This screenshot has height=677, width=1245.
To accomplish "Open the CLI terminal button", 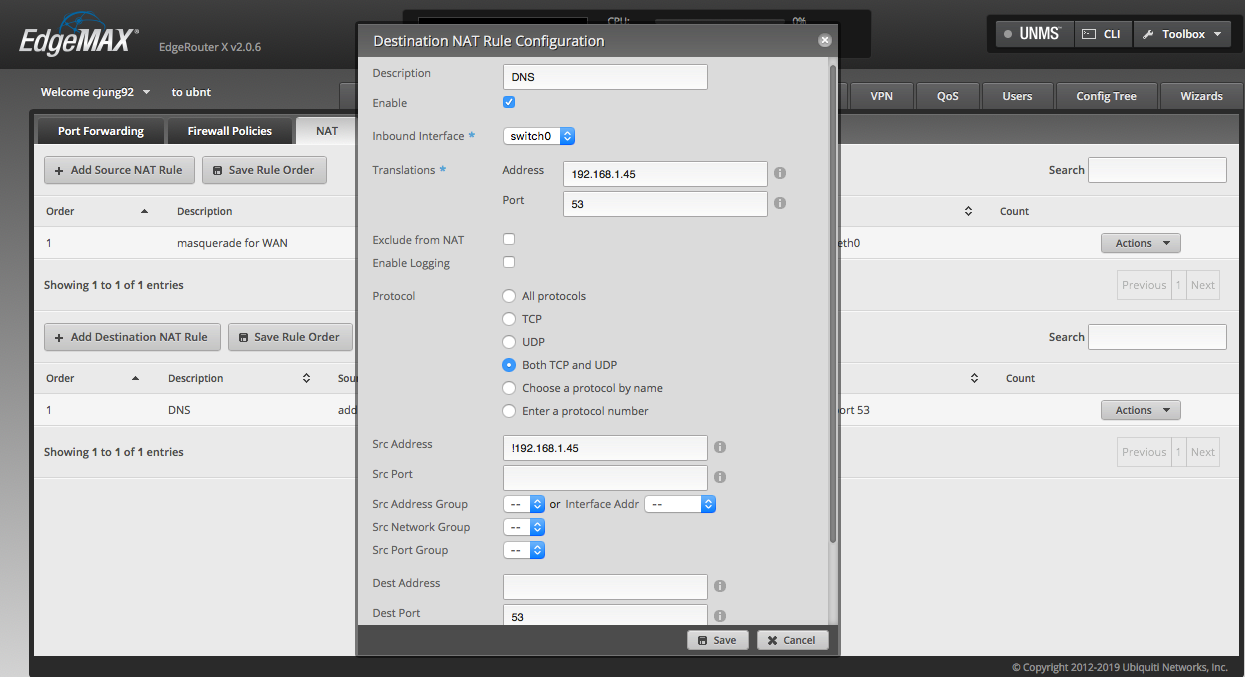I will tap(1102, 34).
